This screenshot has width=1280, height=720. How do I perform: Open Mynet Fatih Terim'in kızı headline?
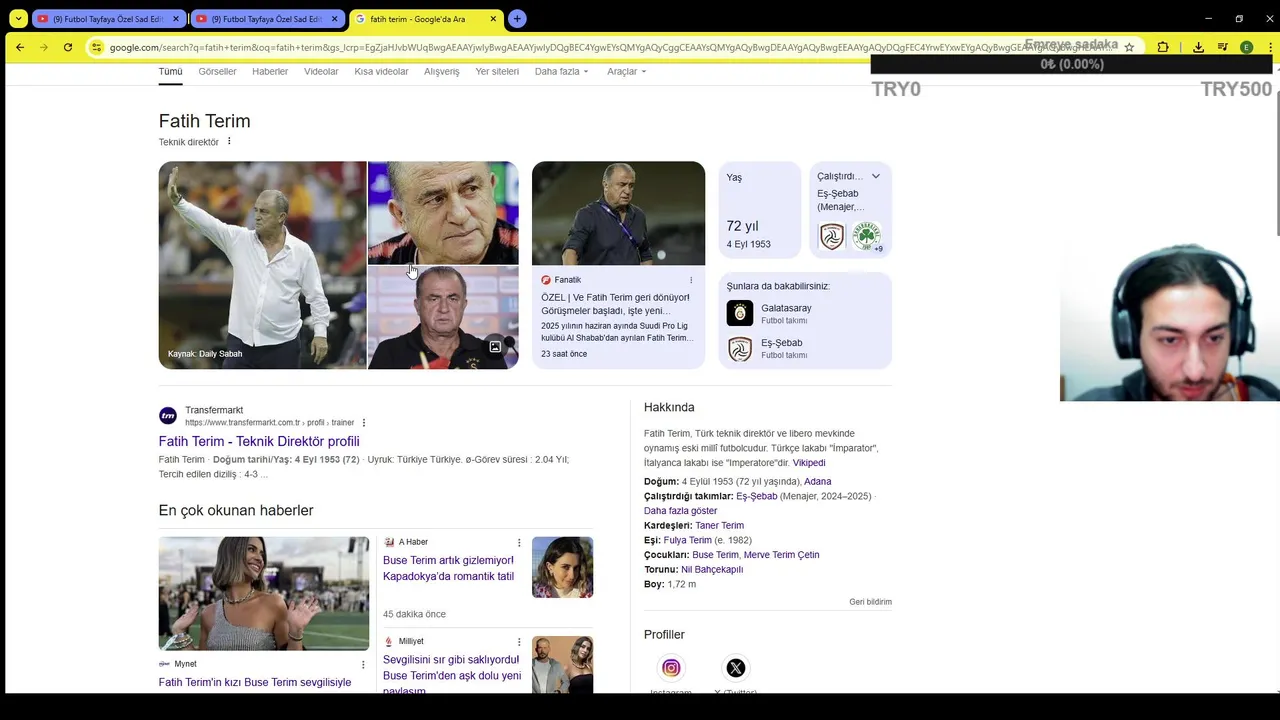(x=255, y=683)
